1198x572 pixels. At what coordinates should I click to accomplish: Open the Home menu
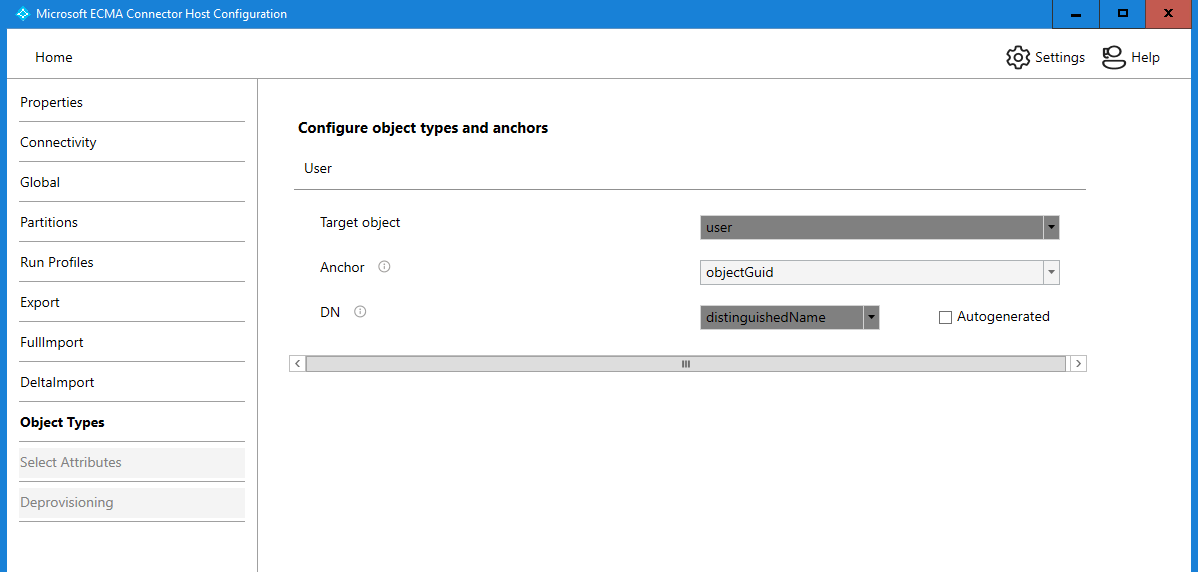(x=54, y=58)
